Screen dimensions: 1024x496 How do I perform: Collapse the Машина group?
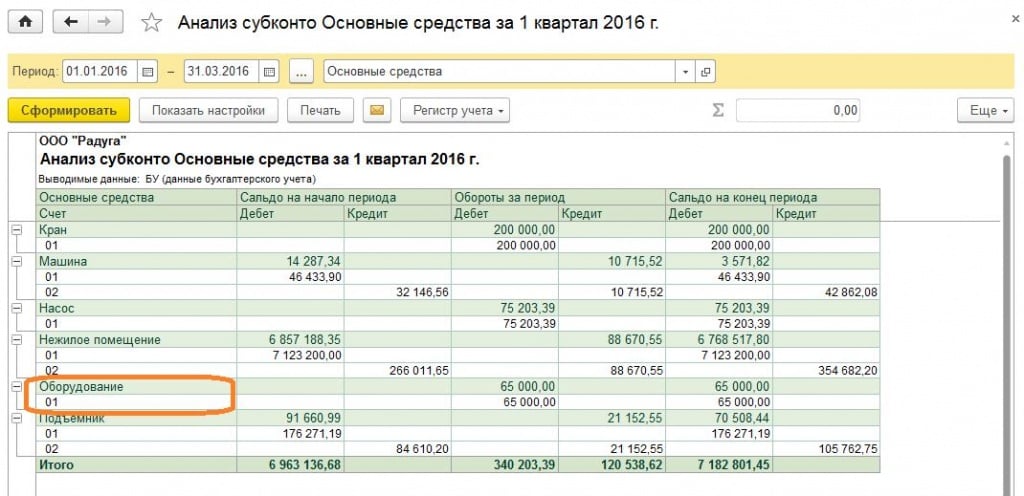pos(16,261)
